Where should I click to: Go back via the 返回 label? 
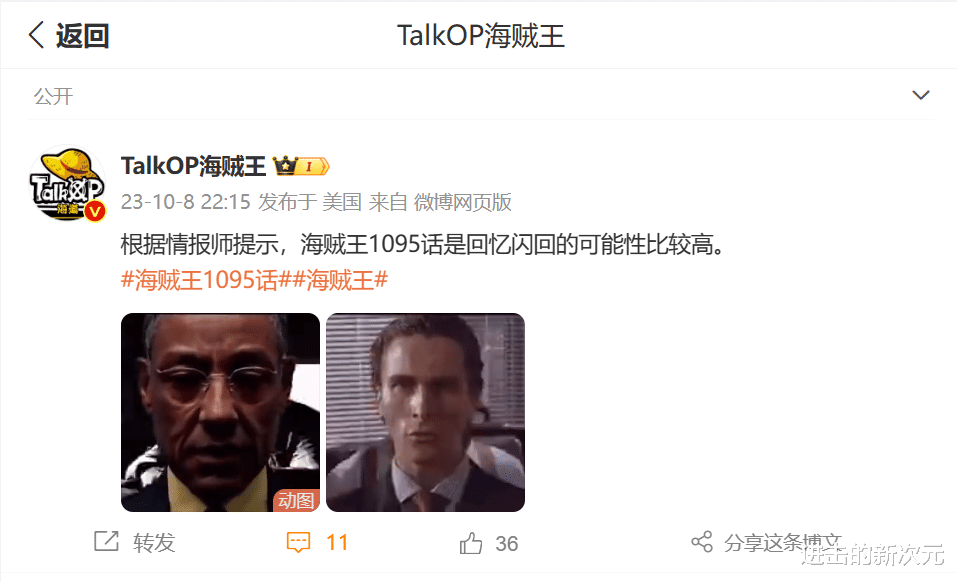point(82,35)
